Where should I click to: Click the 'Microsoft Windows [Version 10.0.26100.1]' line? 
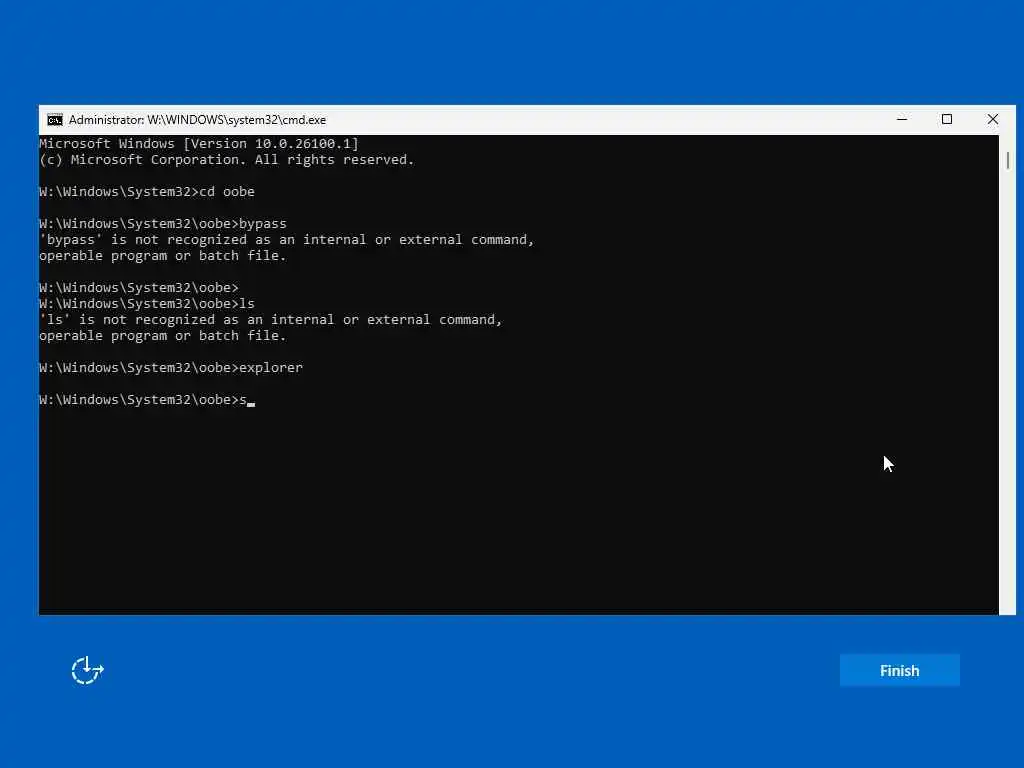[x=199, y=144]
